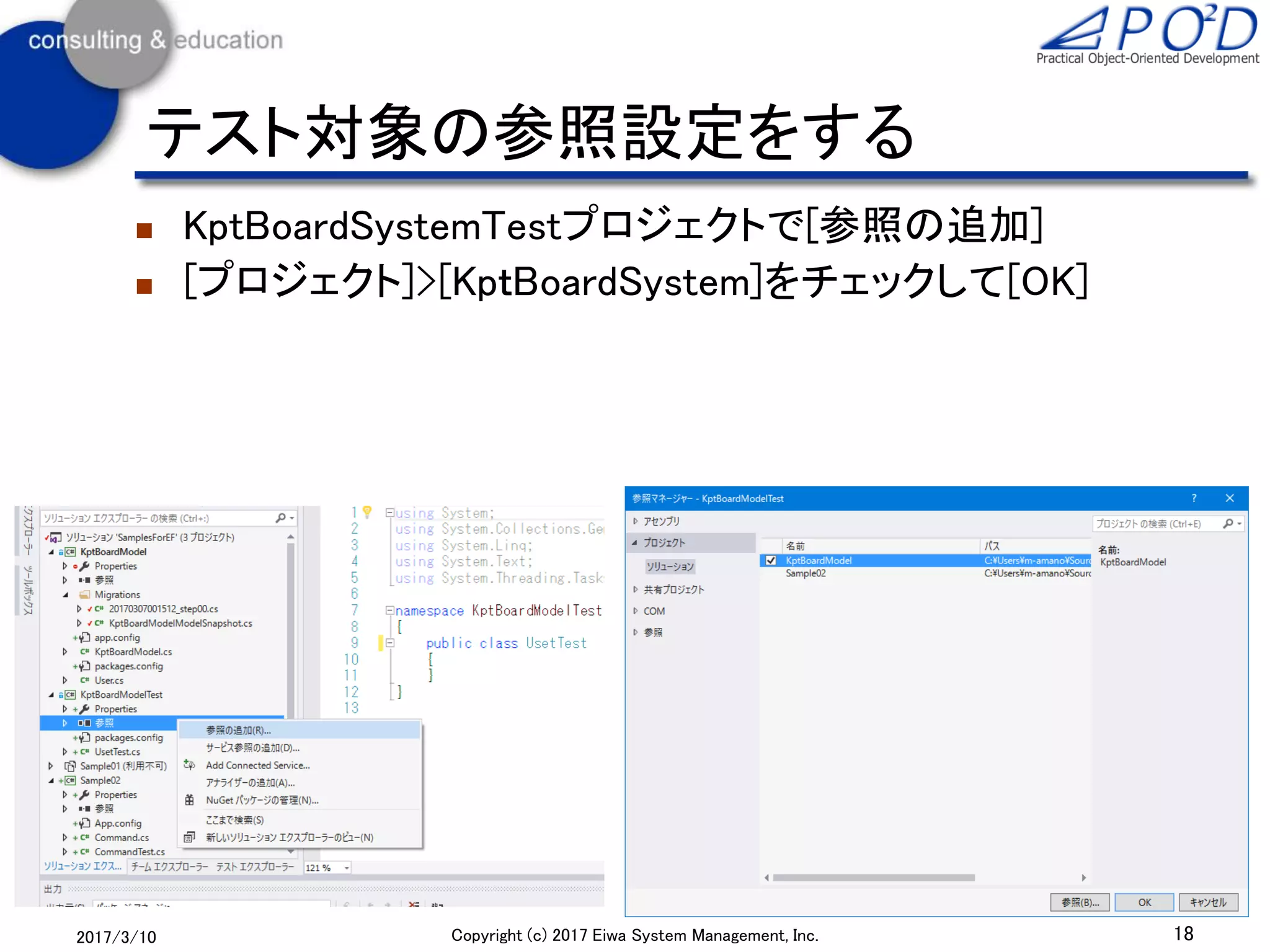Collapse the KptBoardModelTest project node

[x=51, y=695]
